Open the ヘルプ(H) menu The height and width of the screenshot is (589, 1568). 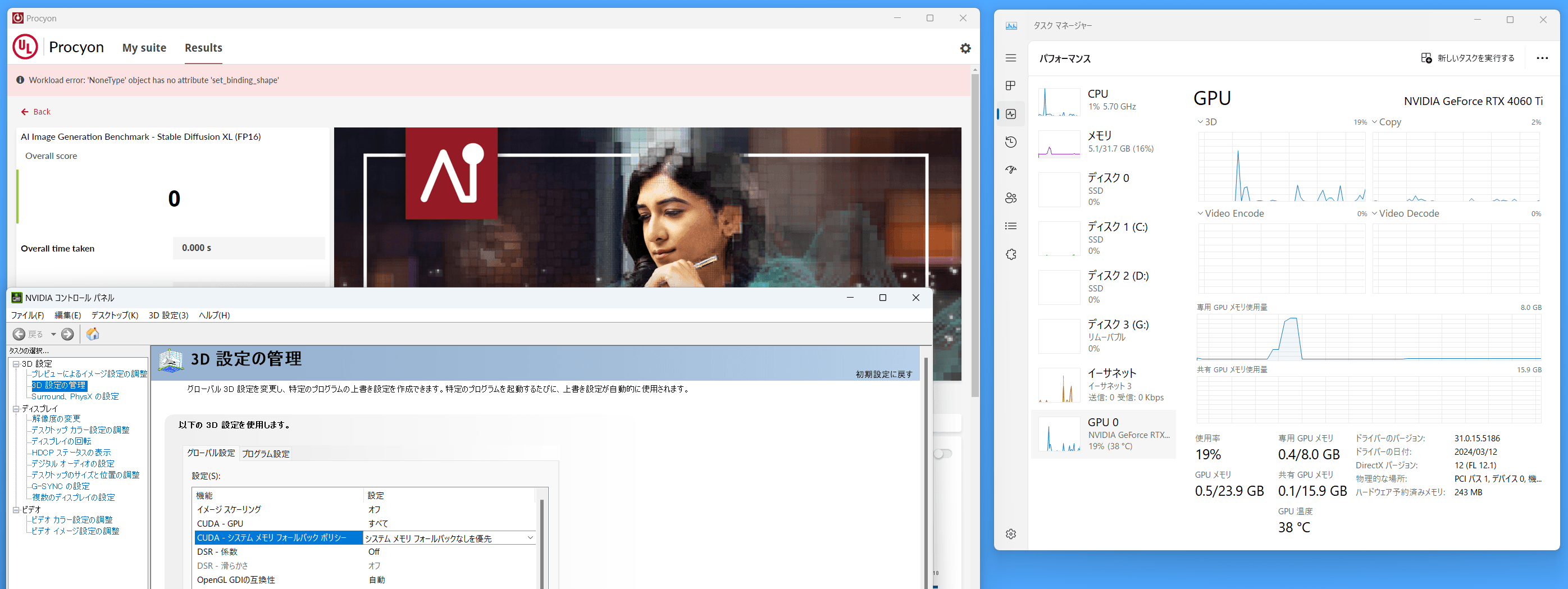[215, 315]
